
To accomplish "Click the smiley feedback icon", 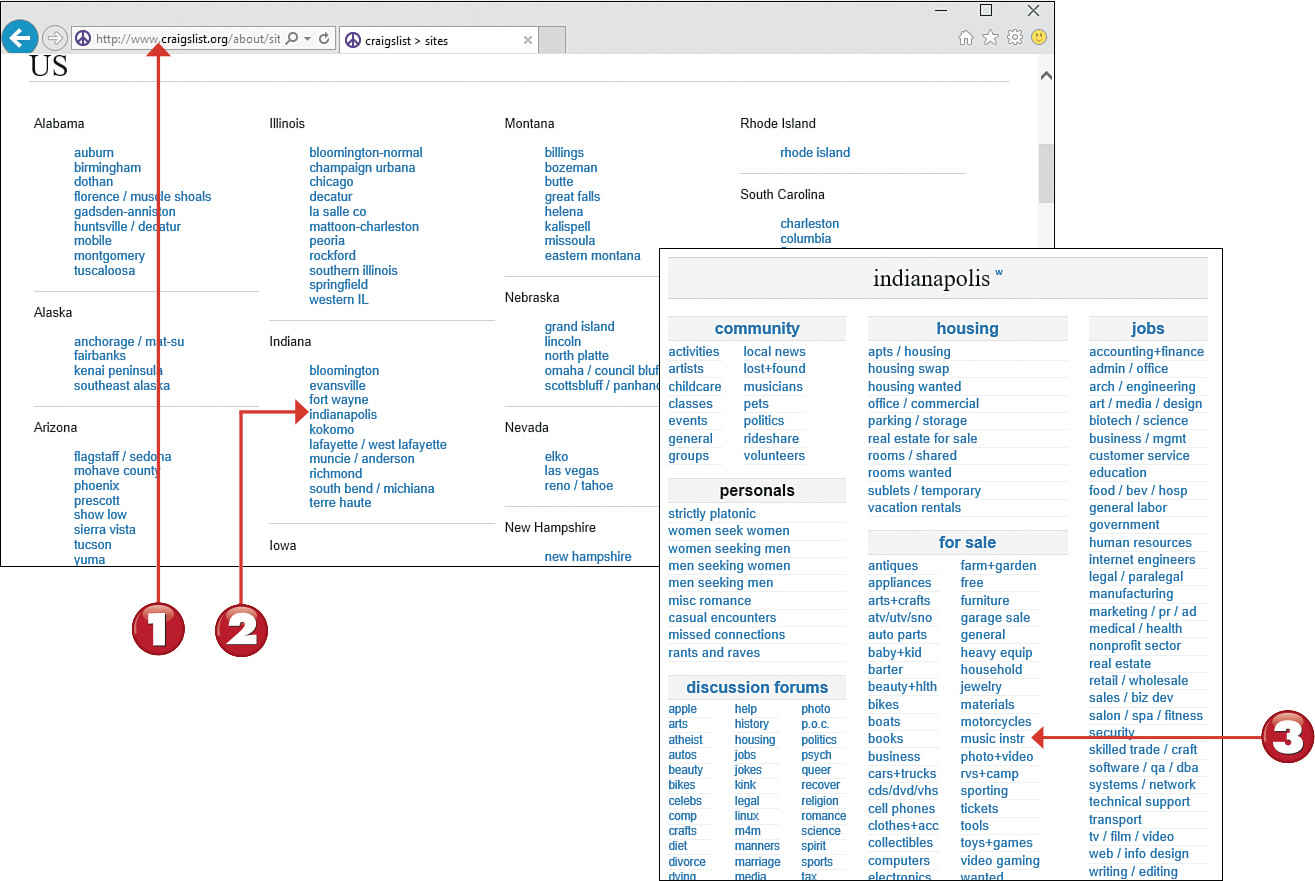I will [1039, 38].
